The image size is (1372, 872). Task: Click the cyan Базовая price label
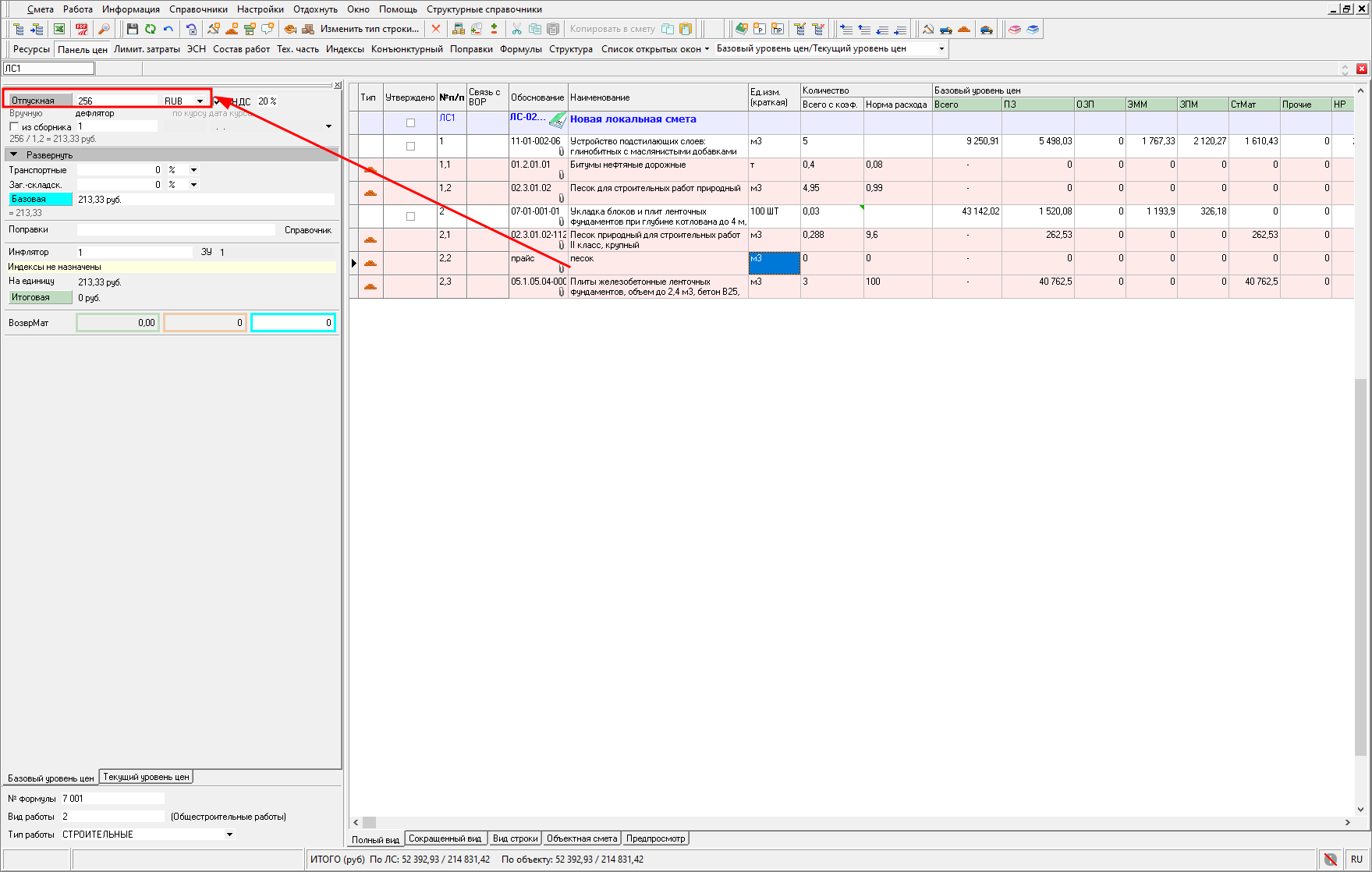coord(40,200)
